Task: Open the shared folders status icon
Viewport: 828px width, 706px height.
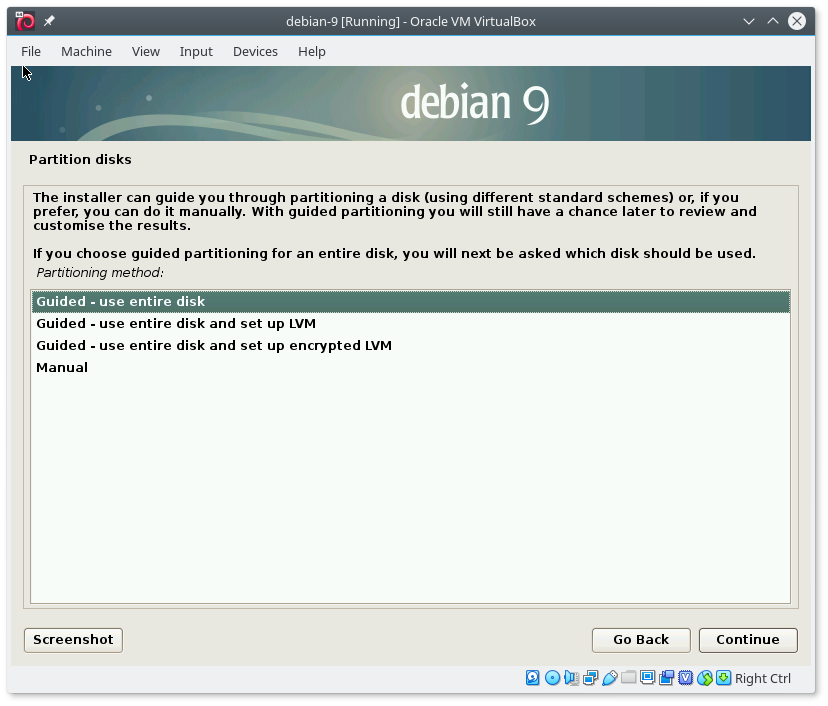Action: click(x=628, y=678)
